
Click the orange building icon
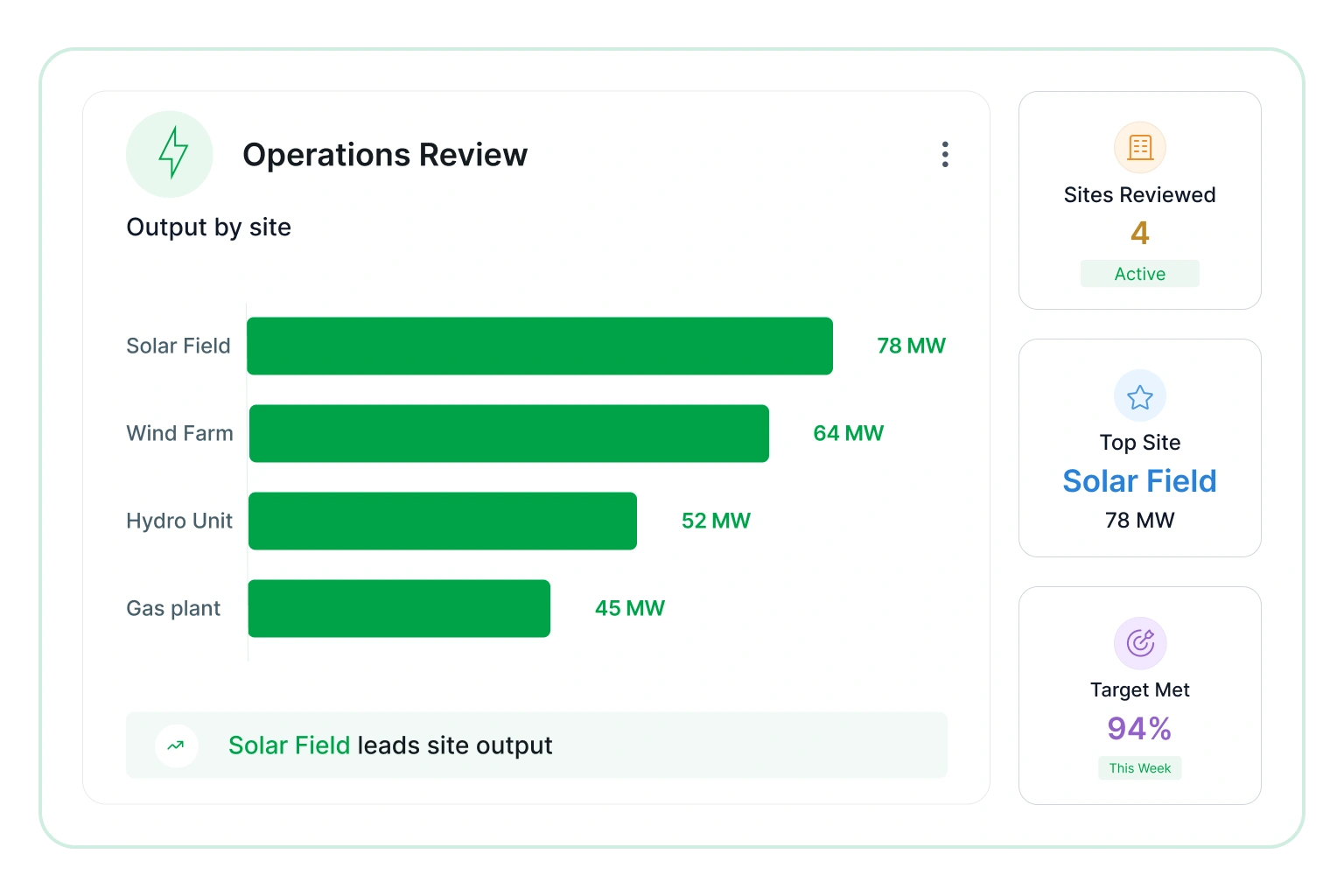pos(1139,147)
